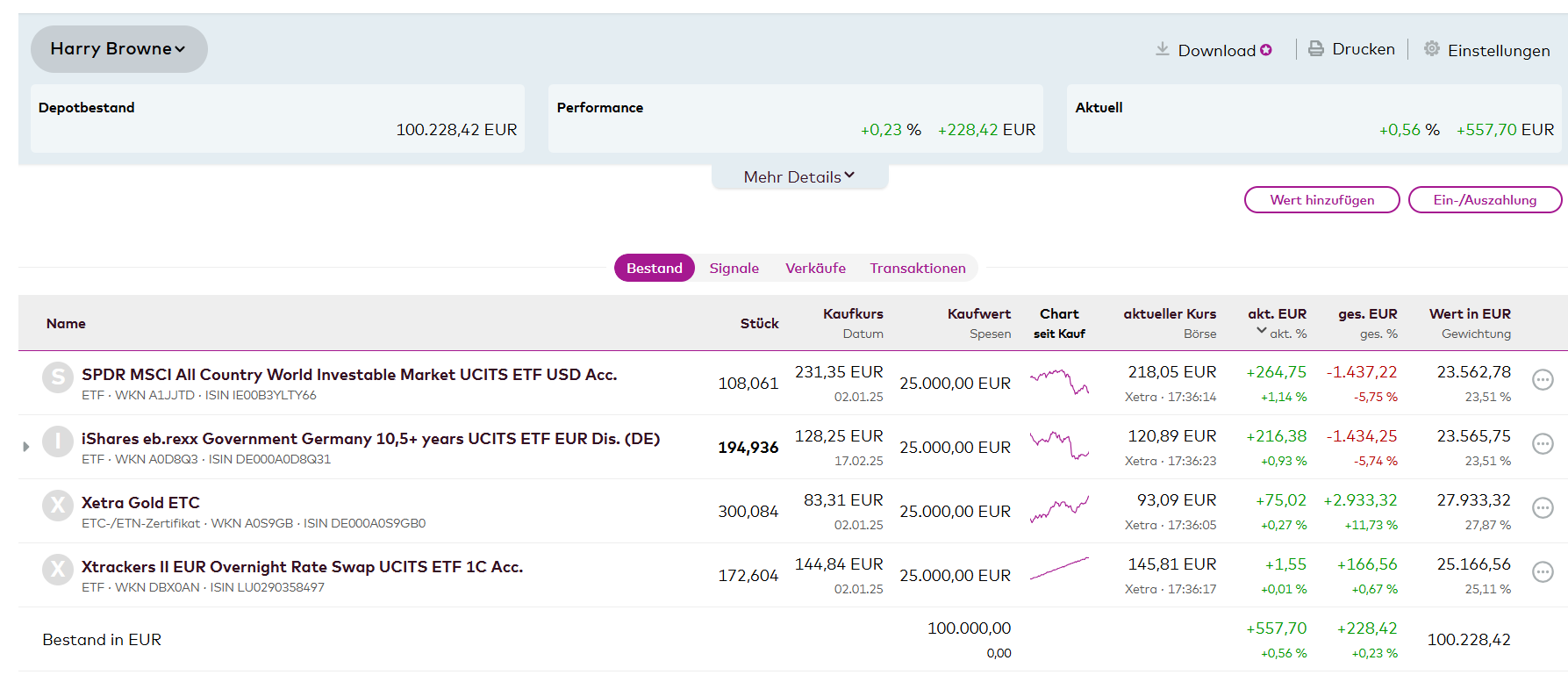Viewport: 1568px width, 682px height.
Task: Open Einstellungen via the gear icon
Action: point(1431,49)
